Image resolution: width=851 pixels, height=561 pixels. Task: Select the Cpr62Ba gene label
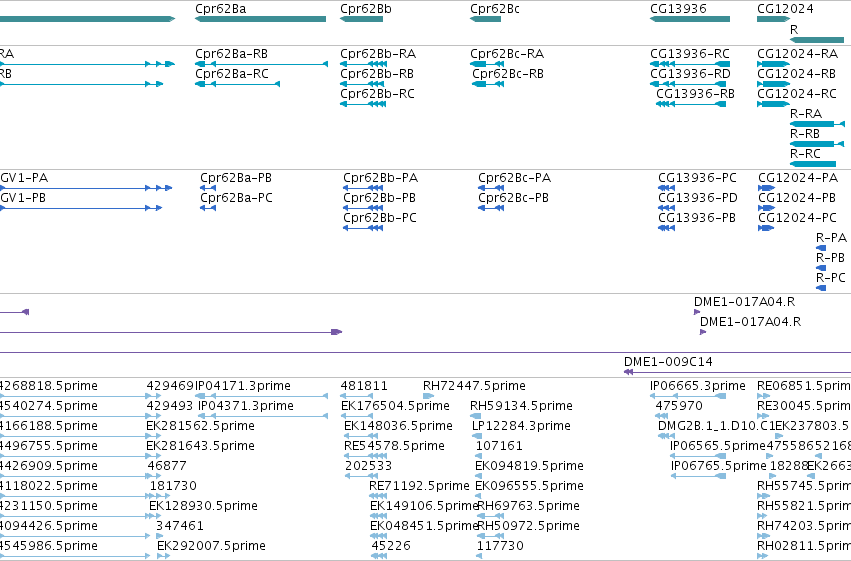pos(220,9)
